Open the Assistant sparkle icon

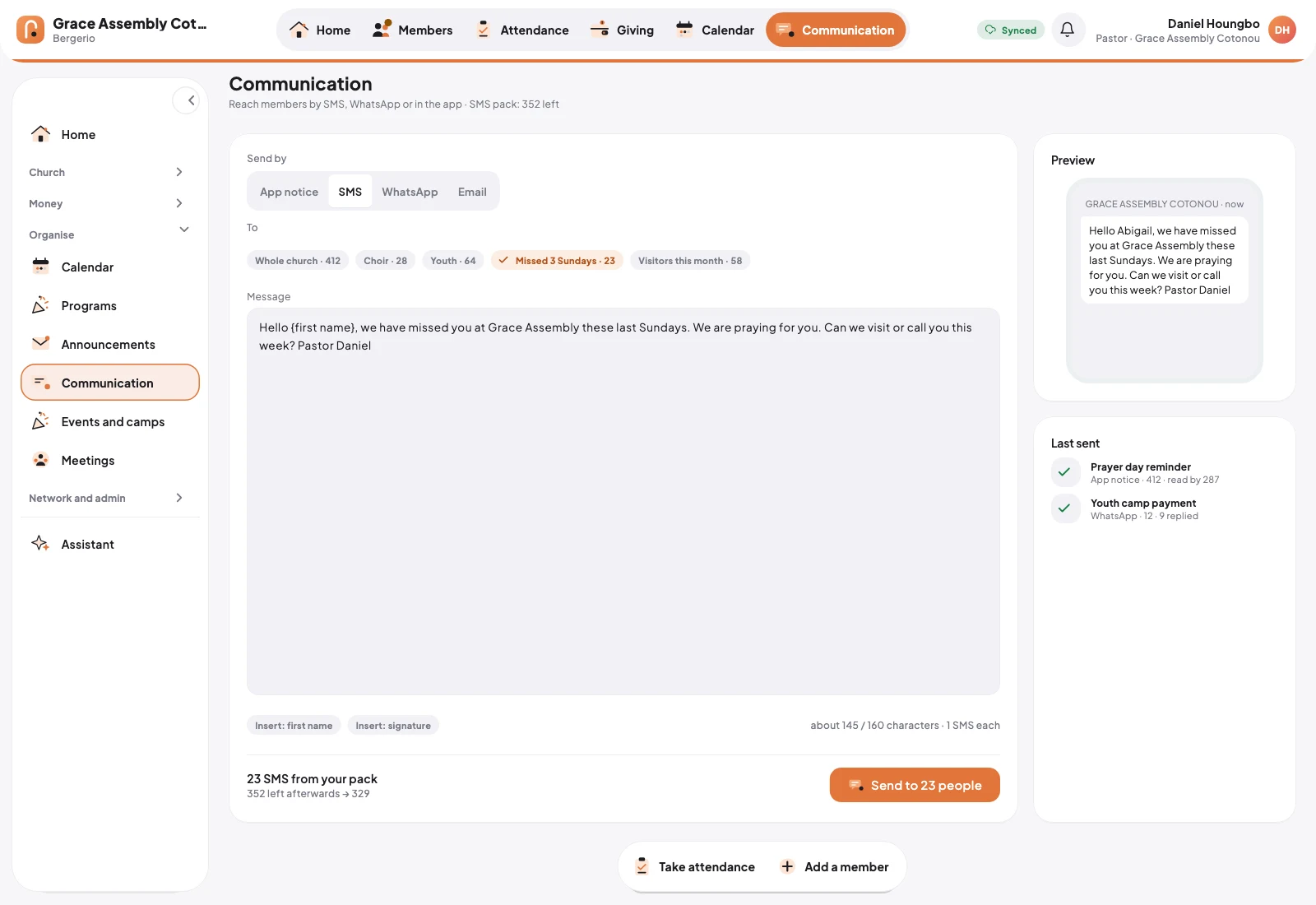[40, 544]
